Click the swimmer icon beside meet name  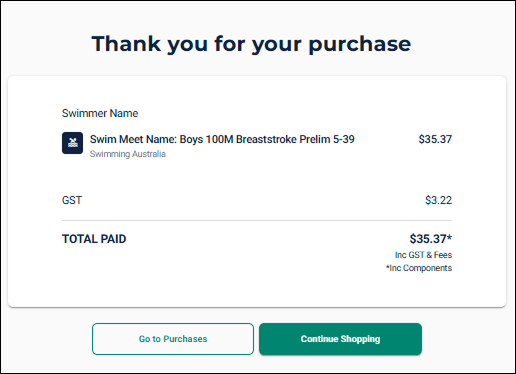tap(72, 143)
